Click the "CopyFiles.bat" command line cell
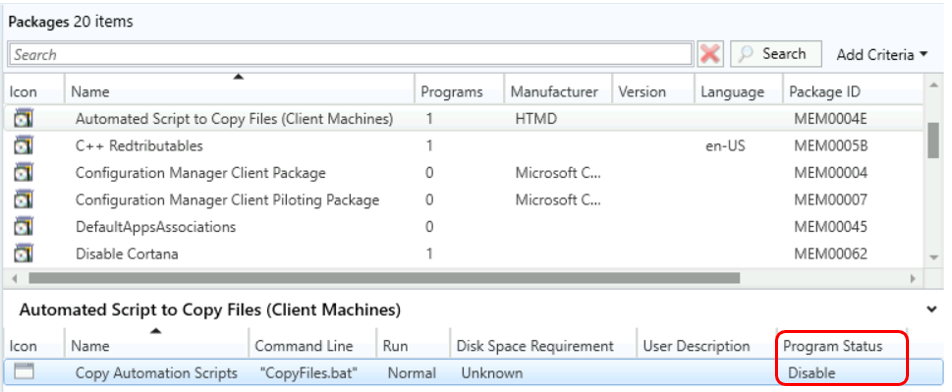 click(x=308, y=373)
